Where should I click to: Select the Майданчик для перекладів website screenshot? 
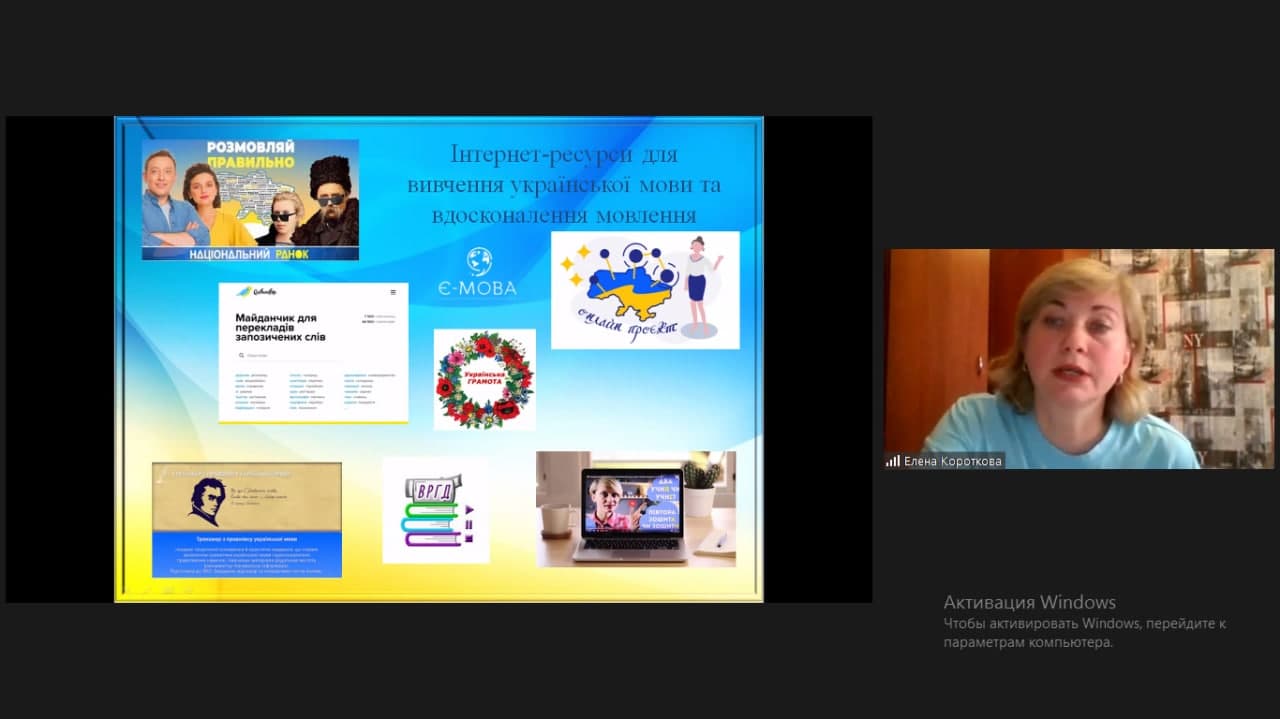(x=313, y=352)
